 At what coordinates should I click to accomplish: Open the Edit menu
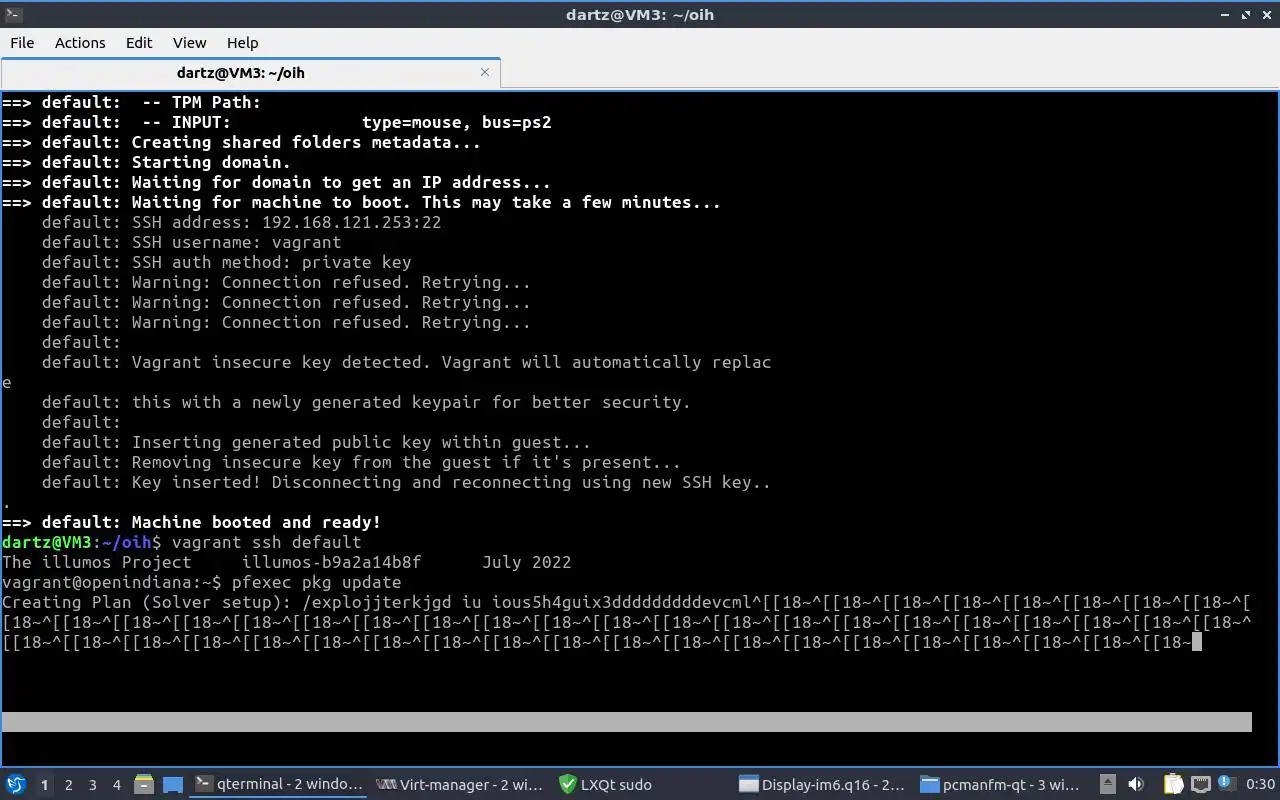(139, 43)
